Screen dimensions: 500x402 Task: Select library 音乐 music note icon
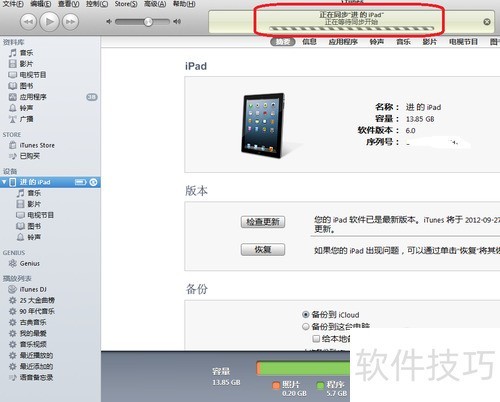pyautogui.click(x=13, y=53)
